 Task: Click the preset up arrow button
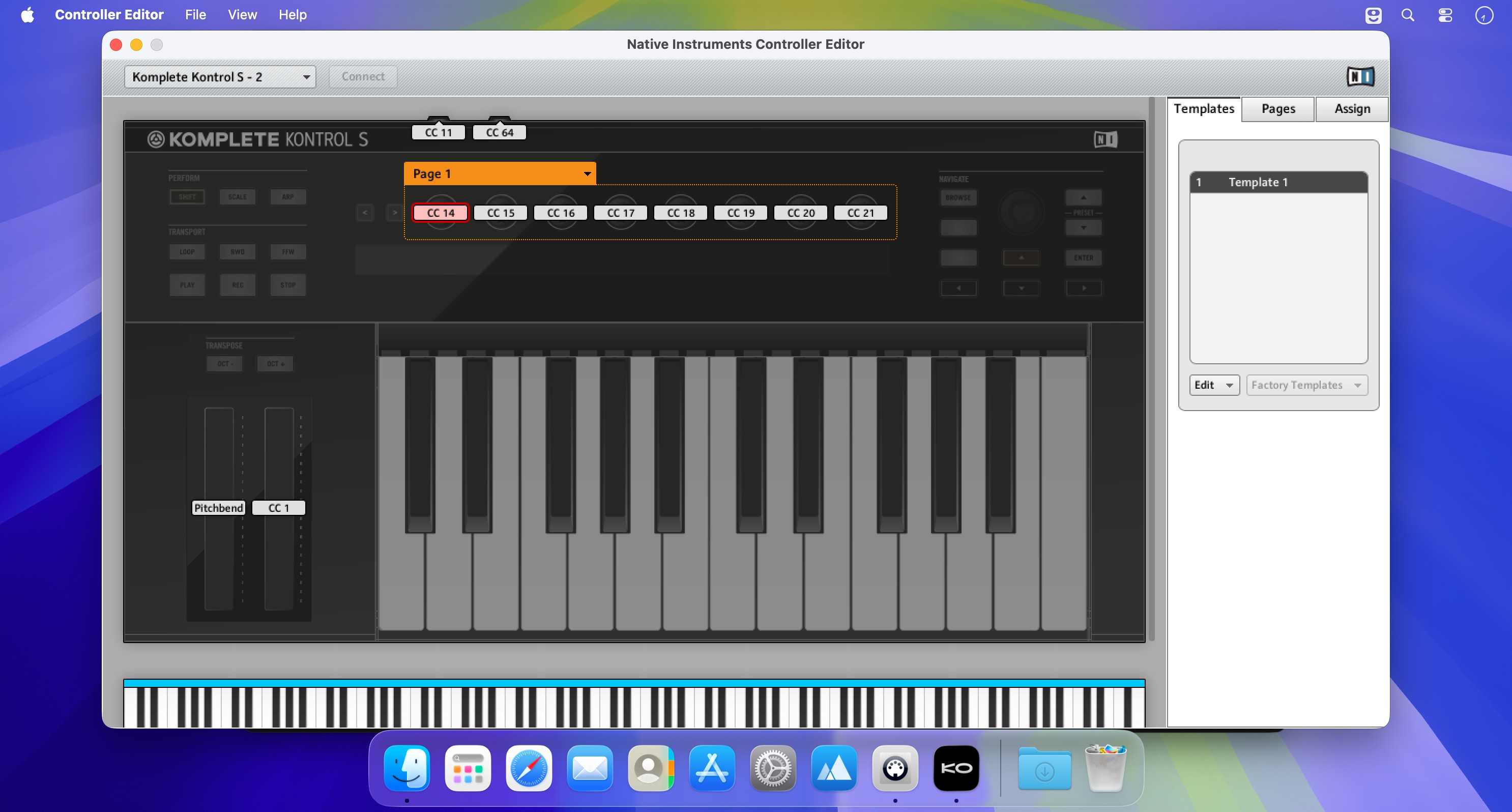click(x=1084, y=197)
